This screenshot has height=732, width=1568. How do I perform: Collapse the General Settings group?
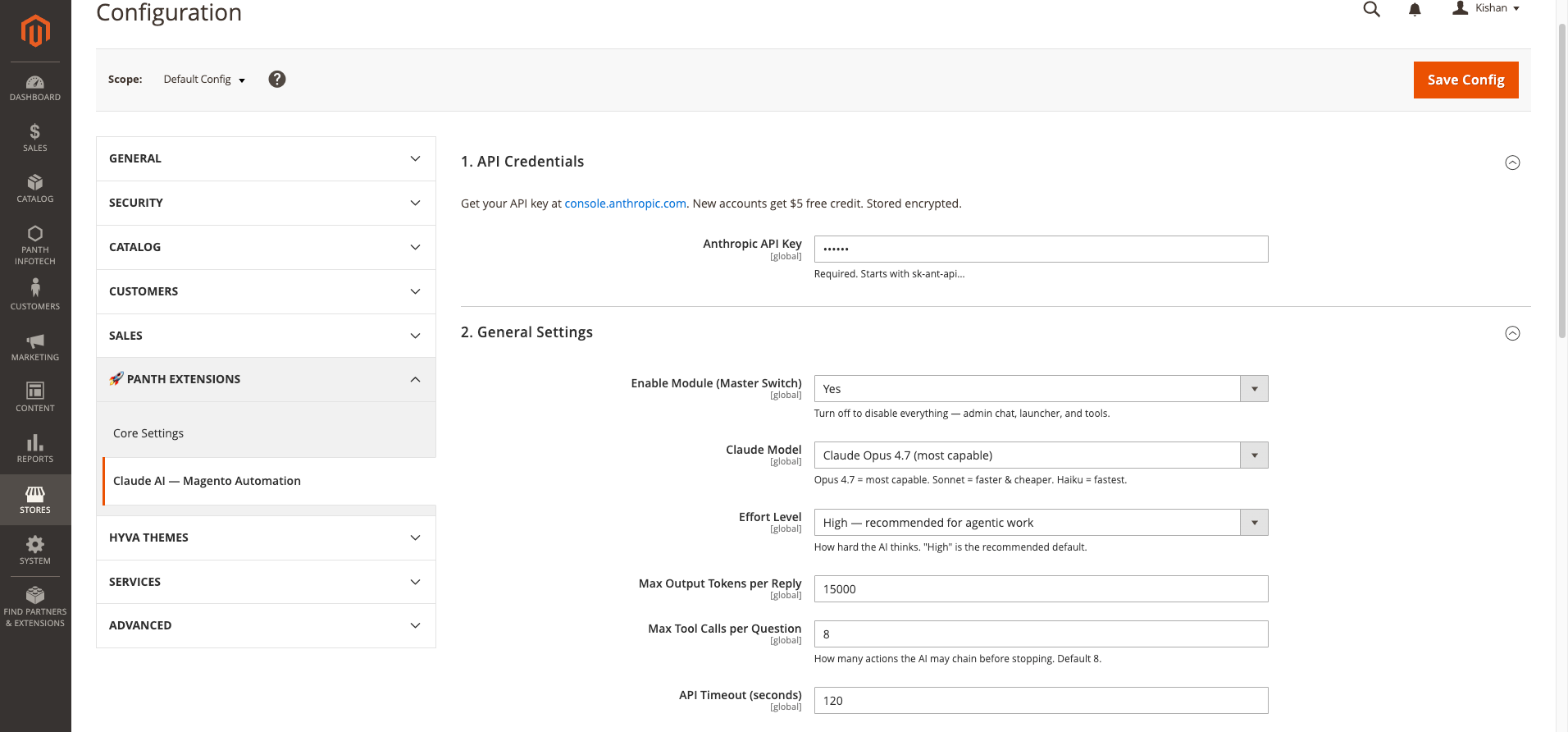1512,333
